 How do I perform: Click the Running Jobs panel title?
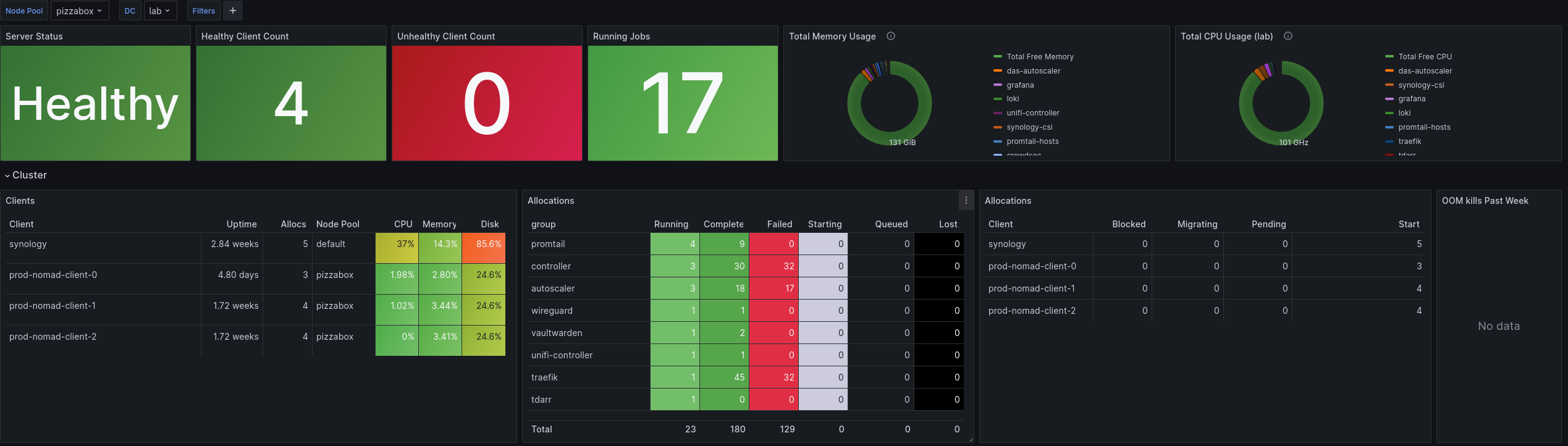point(621,36)
